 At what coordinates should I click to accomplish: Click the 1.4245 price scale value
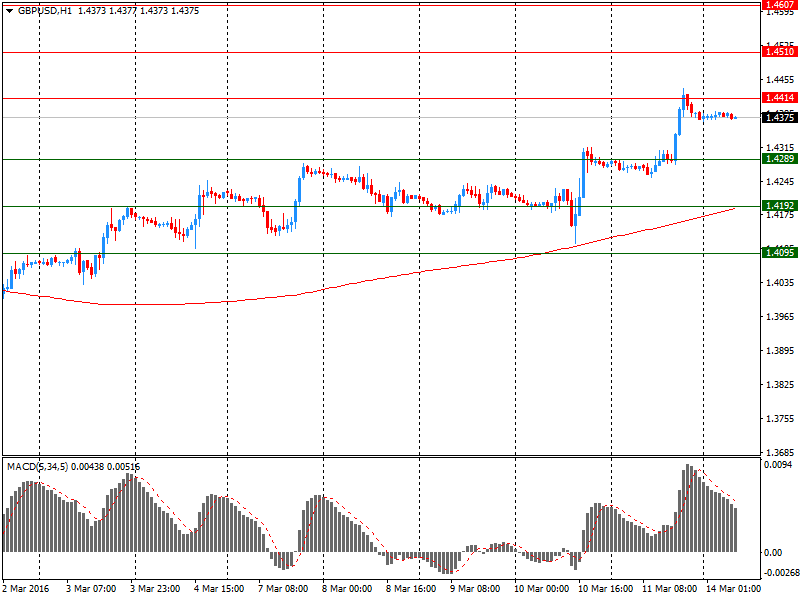(x=780, y=182)
